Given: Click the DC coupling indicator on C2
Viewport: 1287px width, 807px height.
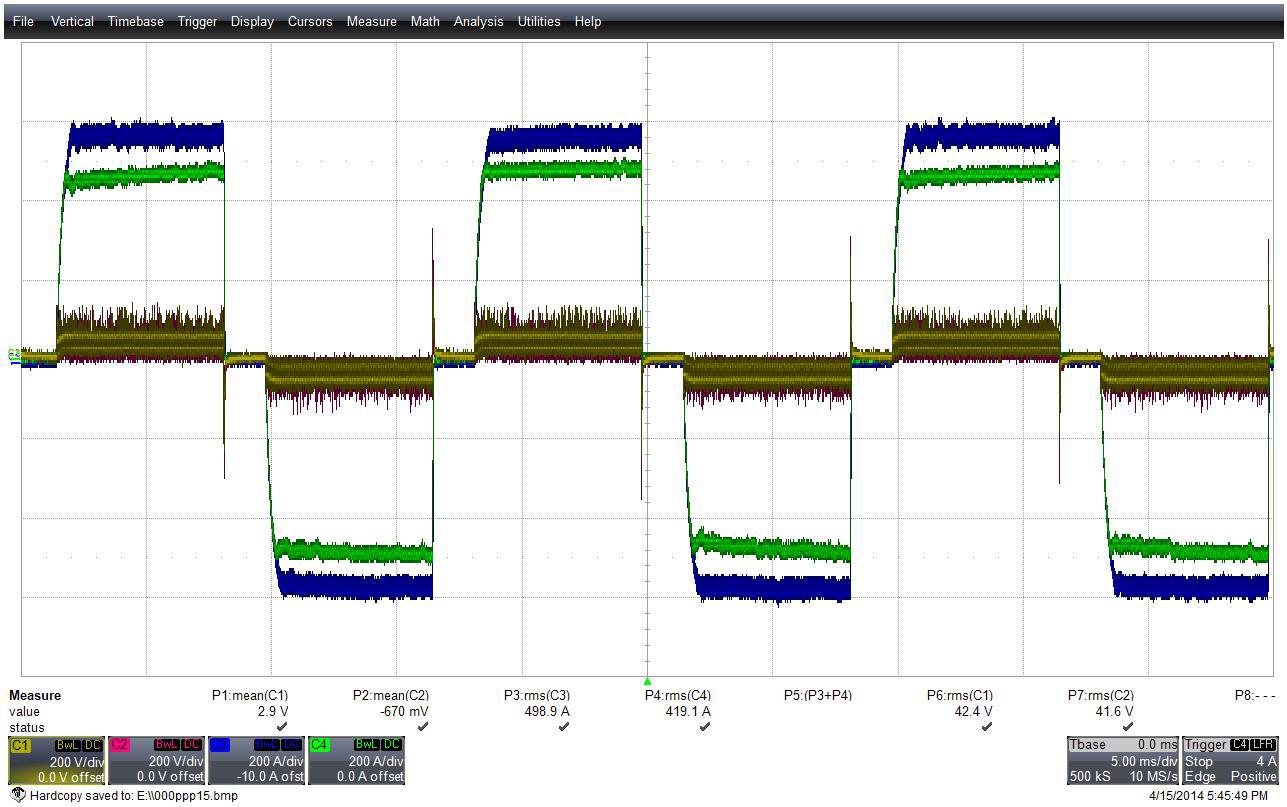Looking at the screenshot, I should (193, 745).
